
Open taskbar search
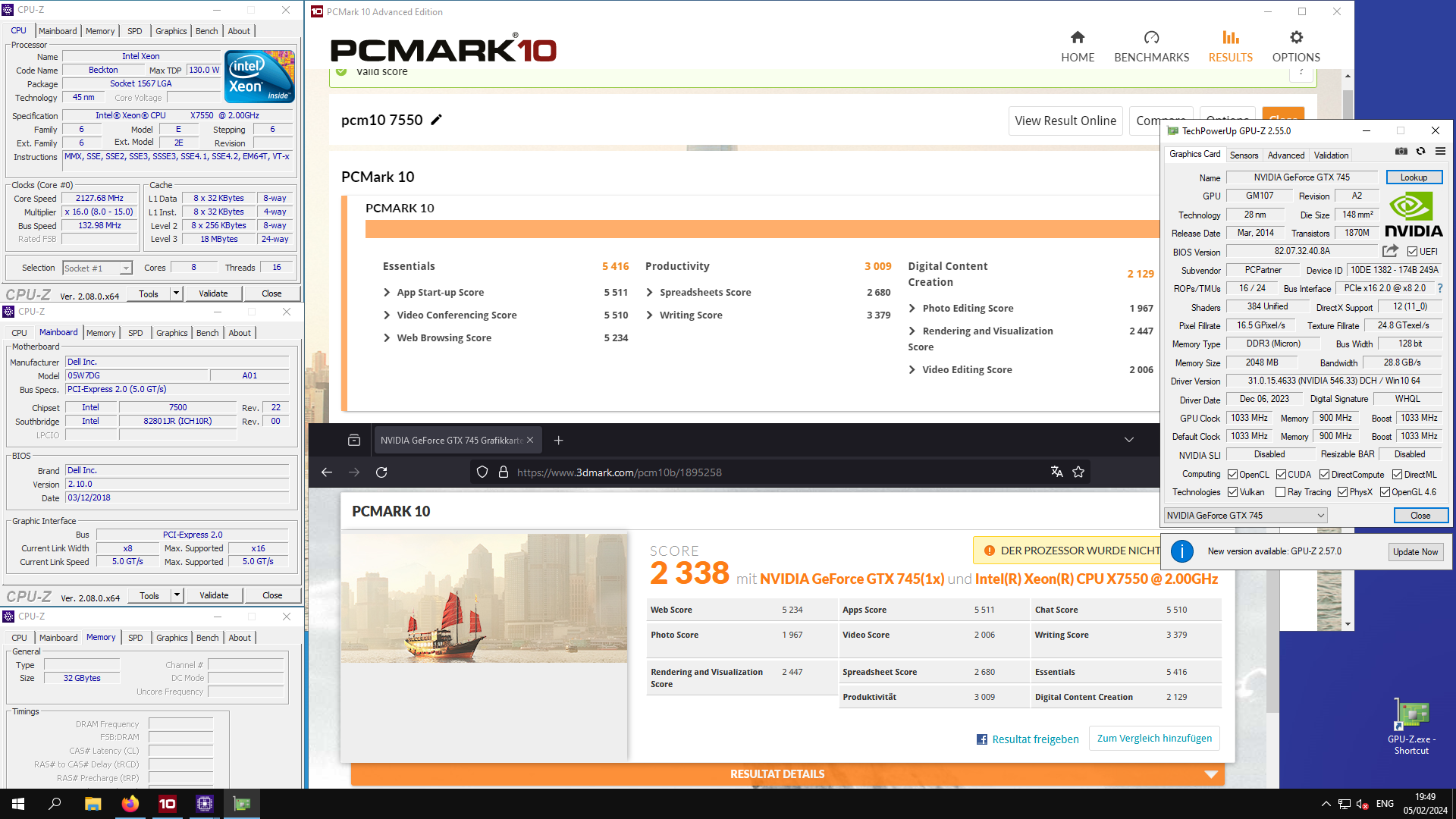tap(55, 804)
